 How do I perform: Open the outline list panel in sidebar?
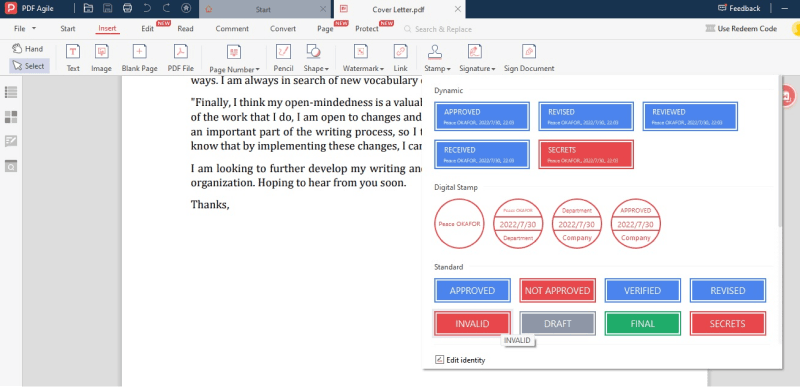click(11, 92)
